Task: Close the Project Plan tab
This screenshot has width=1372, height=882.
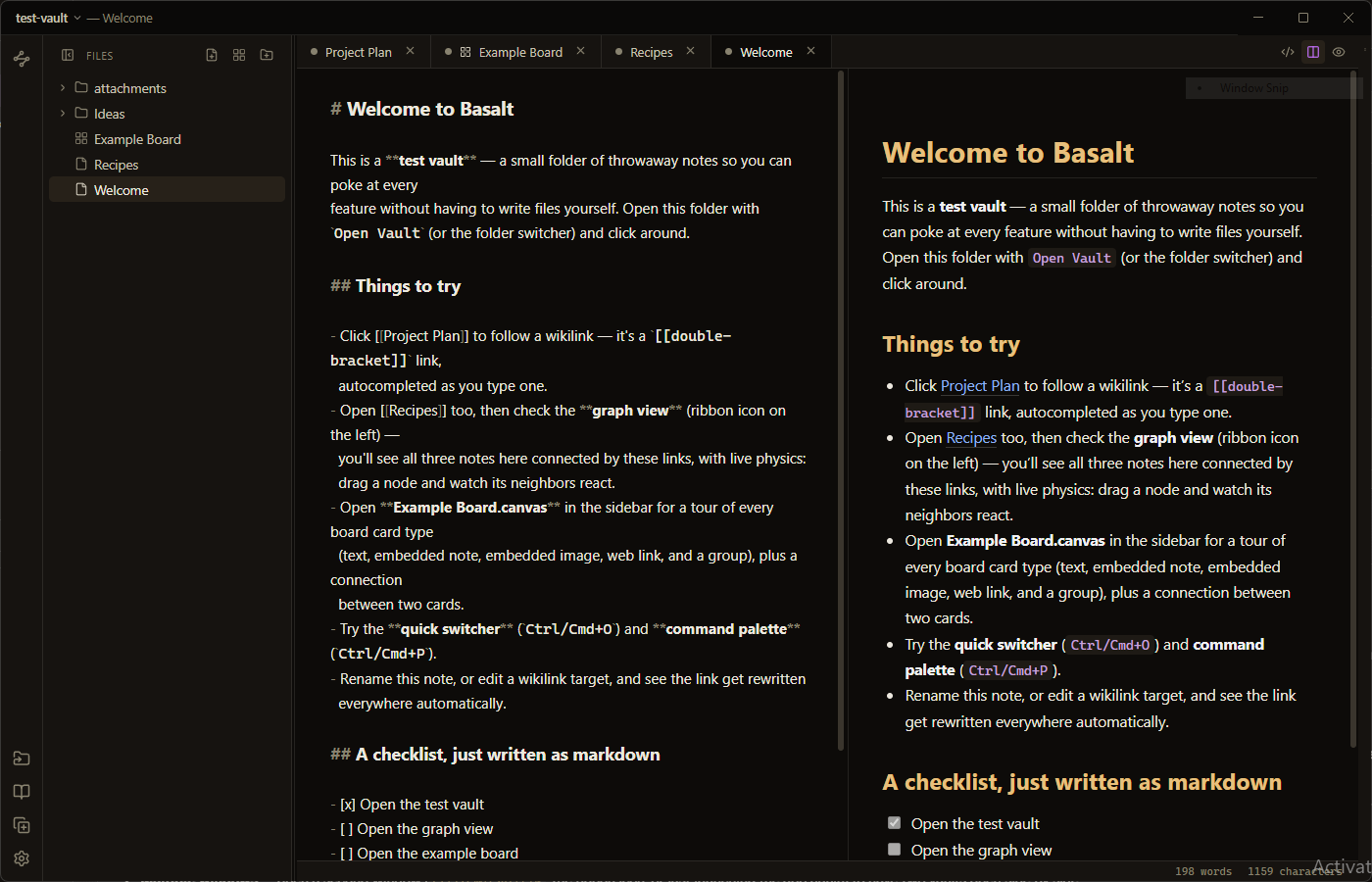Action: (411, 51)
